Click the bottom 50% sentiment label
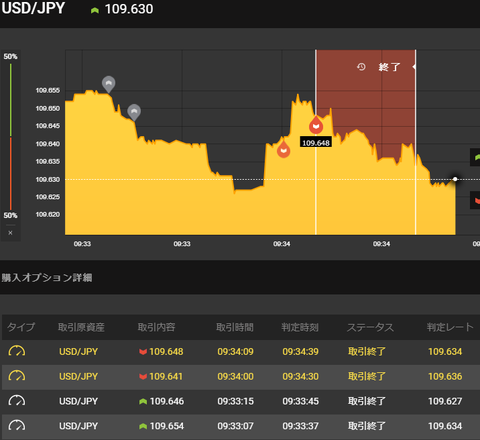The image size is (480, 440). (10, 215)
